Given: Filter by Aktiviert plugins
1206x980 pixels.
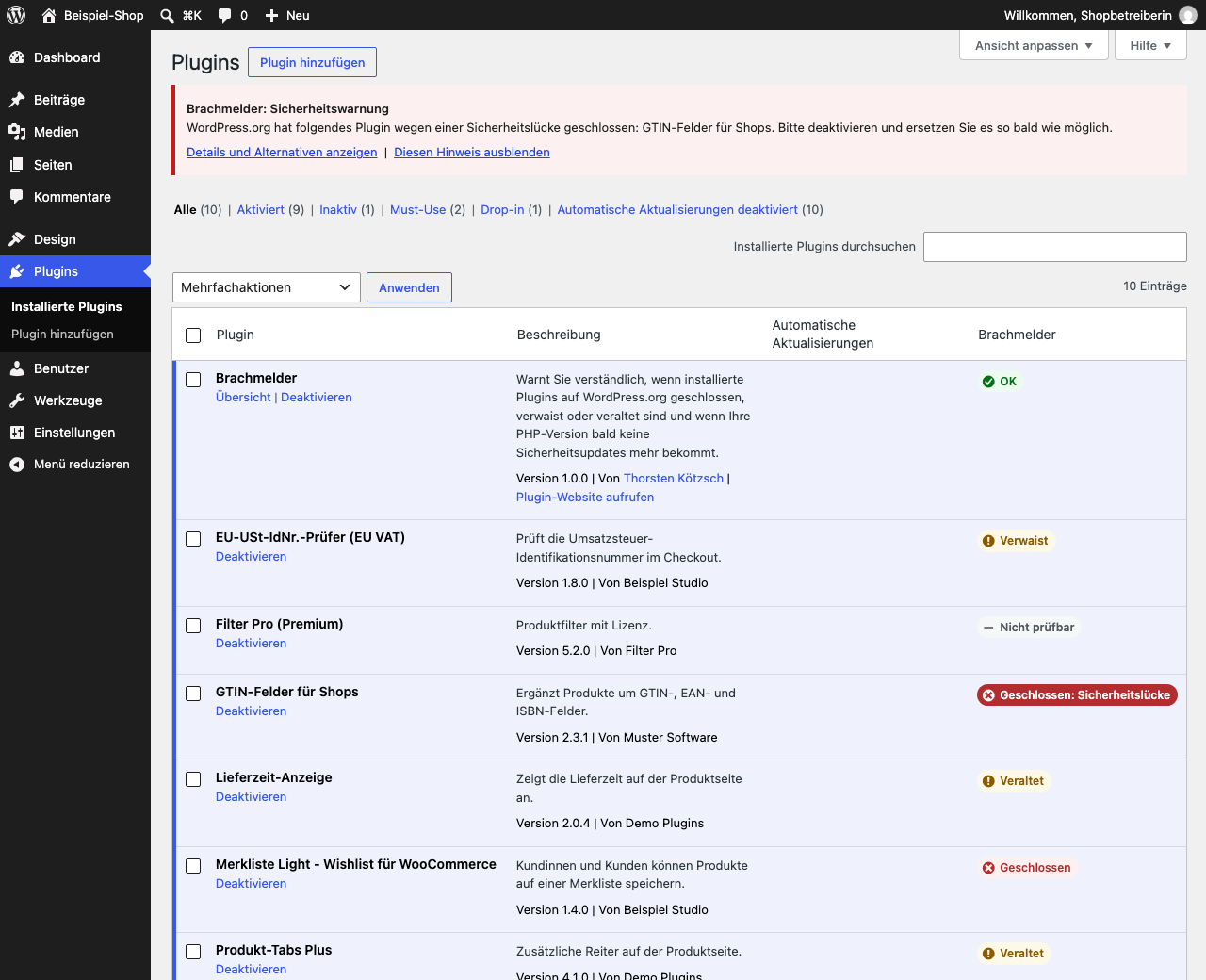Looking at the screenshot, I should (x=260, y=209).
